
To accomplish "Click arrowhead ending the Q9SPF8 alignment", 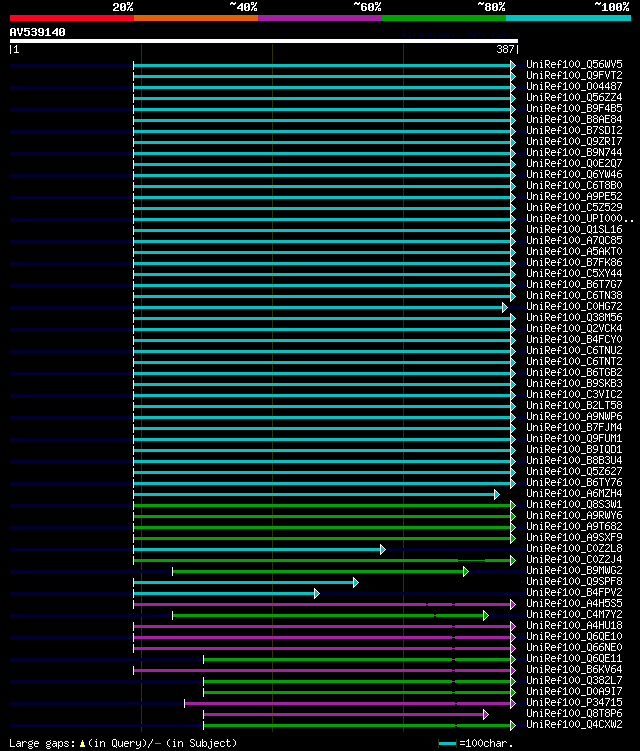I will (356, 582).
